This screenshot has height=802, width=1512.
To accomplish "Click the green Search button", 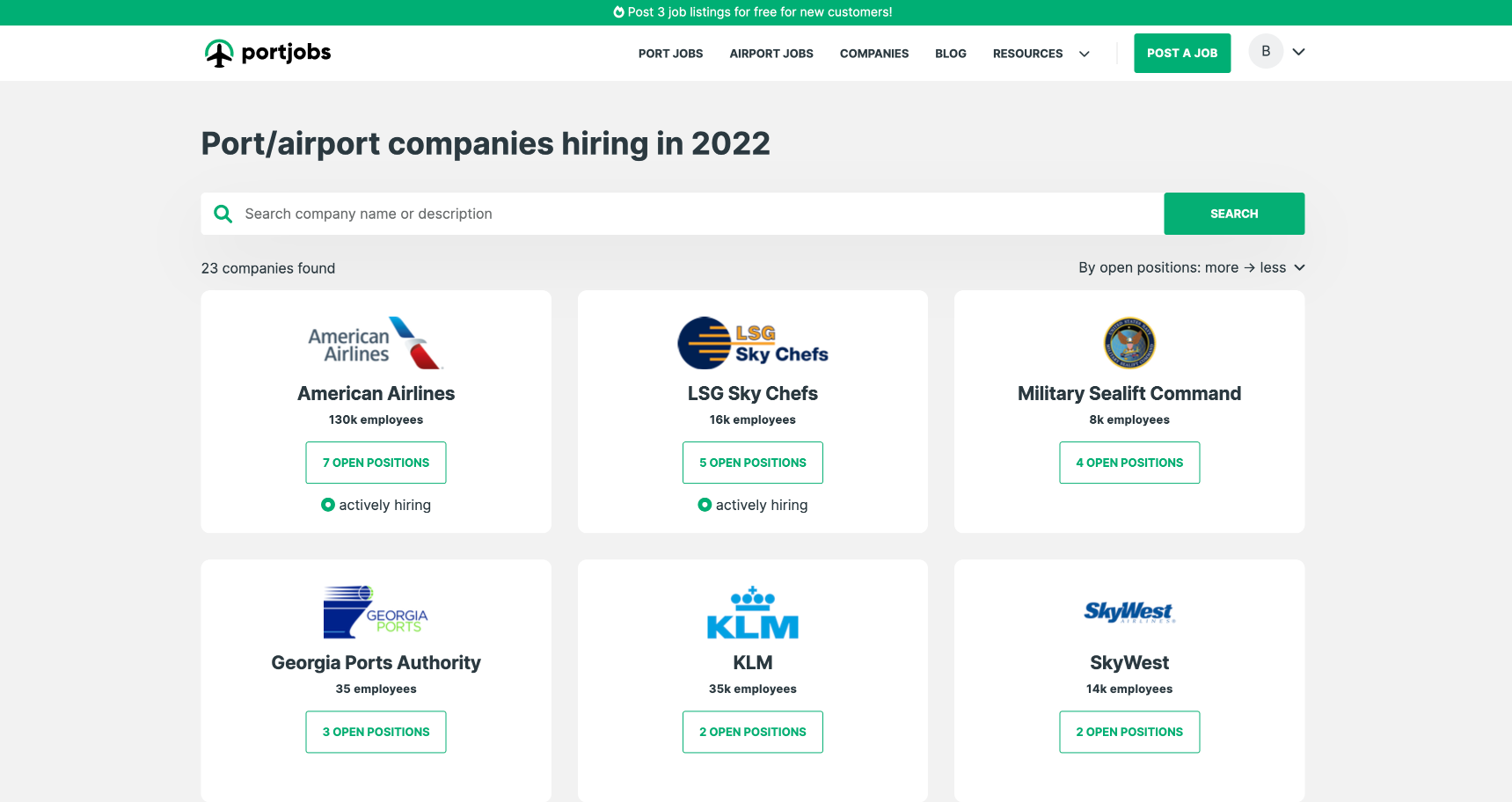I will (x=1234, y=214).
